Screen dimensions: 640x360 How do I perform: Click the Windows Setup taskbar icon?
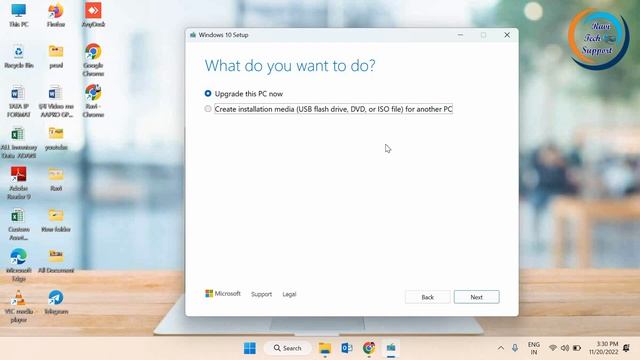391,348
